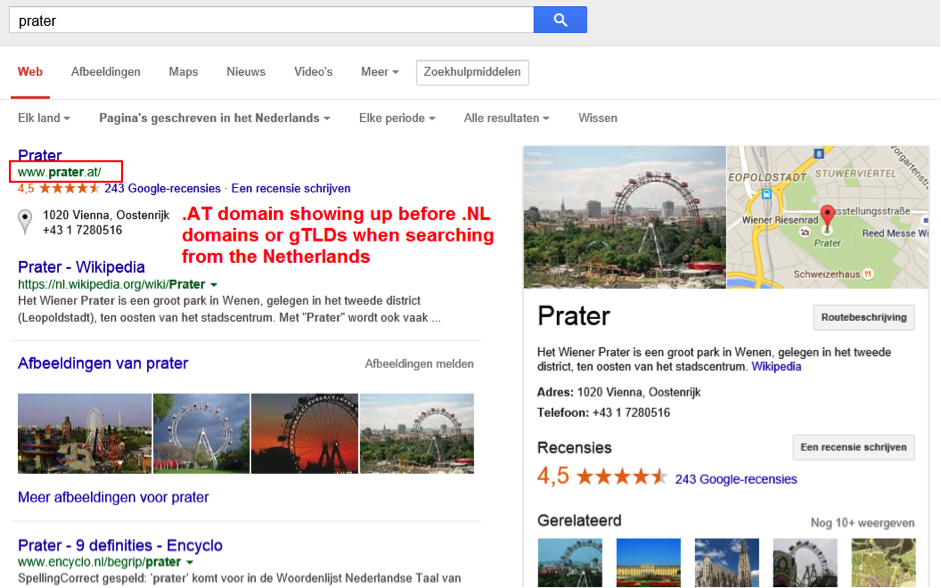Click the "Routebeschrijving" button
Viewport: 941px width, 588px height.
(862, 317)
